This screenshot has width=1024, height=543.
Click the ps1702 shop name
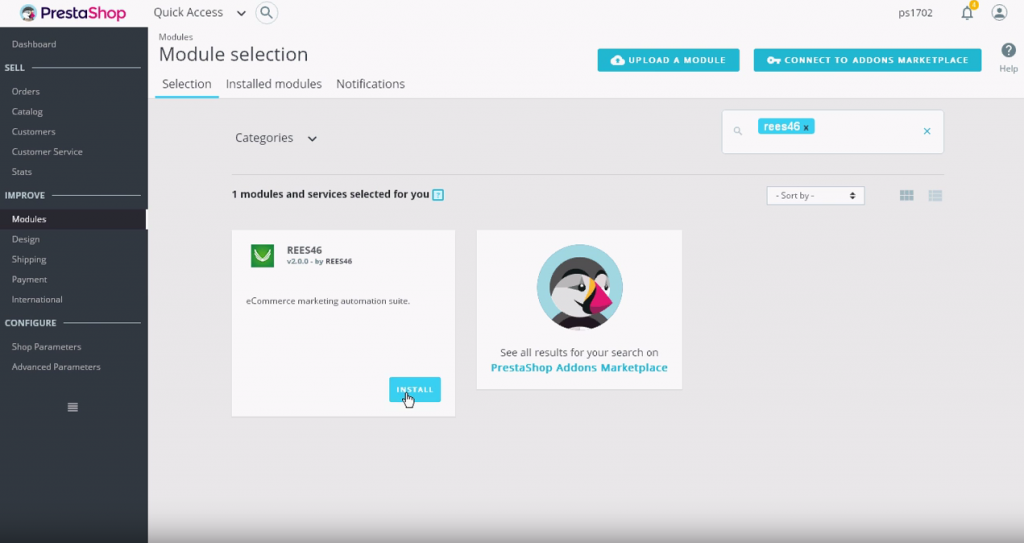915,12
